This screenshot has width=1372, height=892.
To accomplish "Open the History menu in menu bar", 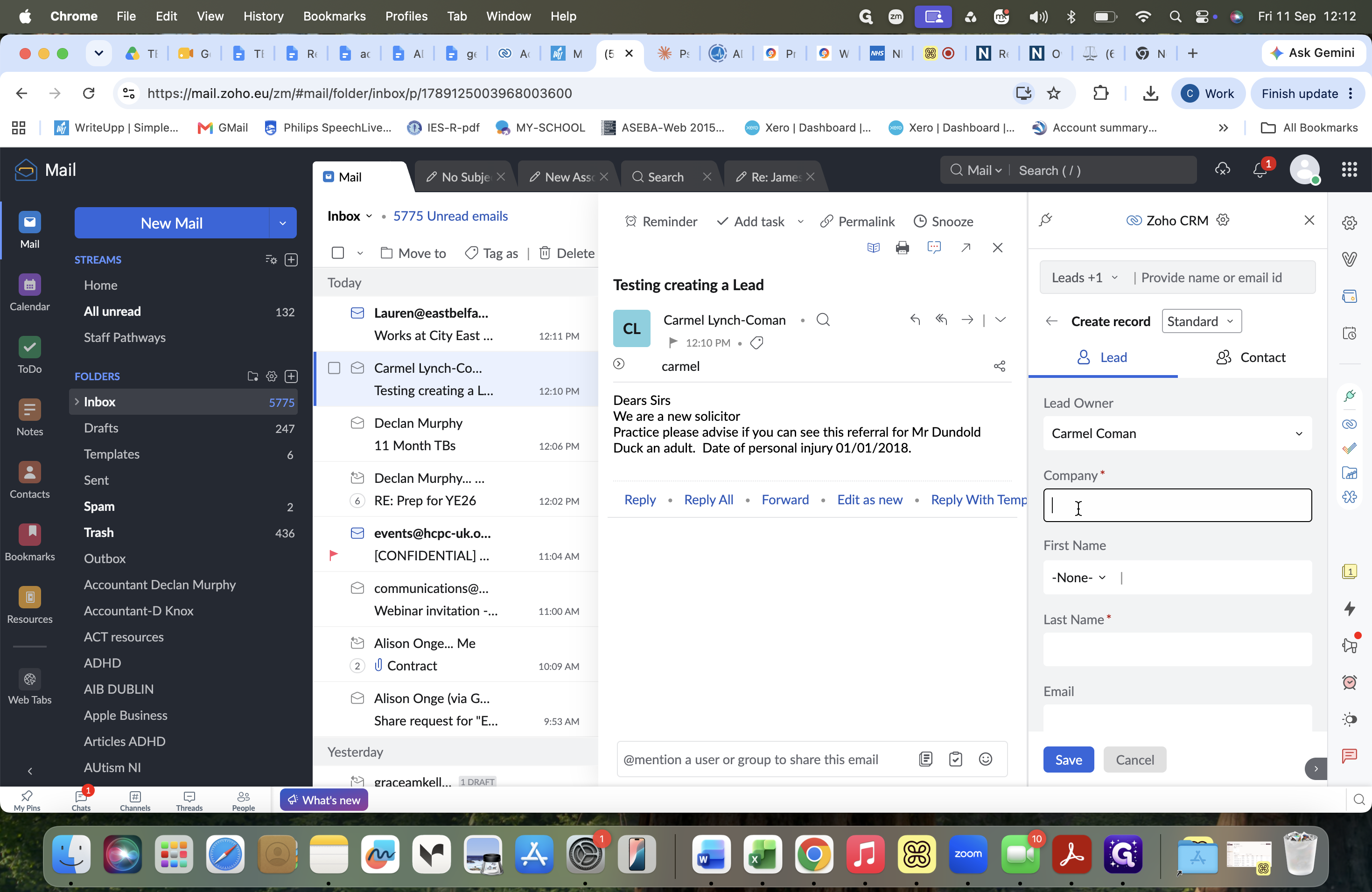I will pyautogui.click(x=263, y=16).
